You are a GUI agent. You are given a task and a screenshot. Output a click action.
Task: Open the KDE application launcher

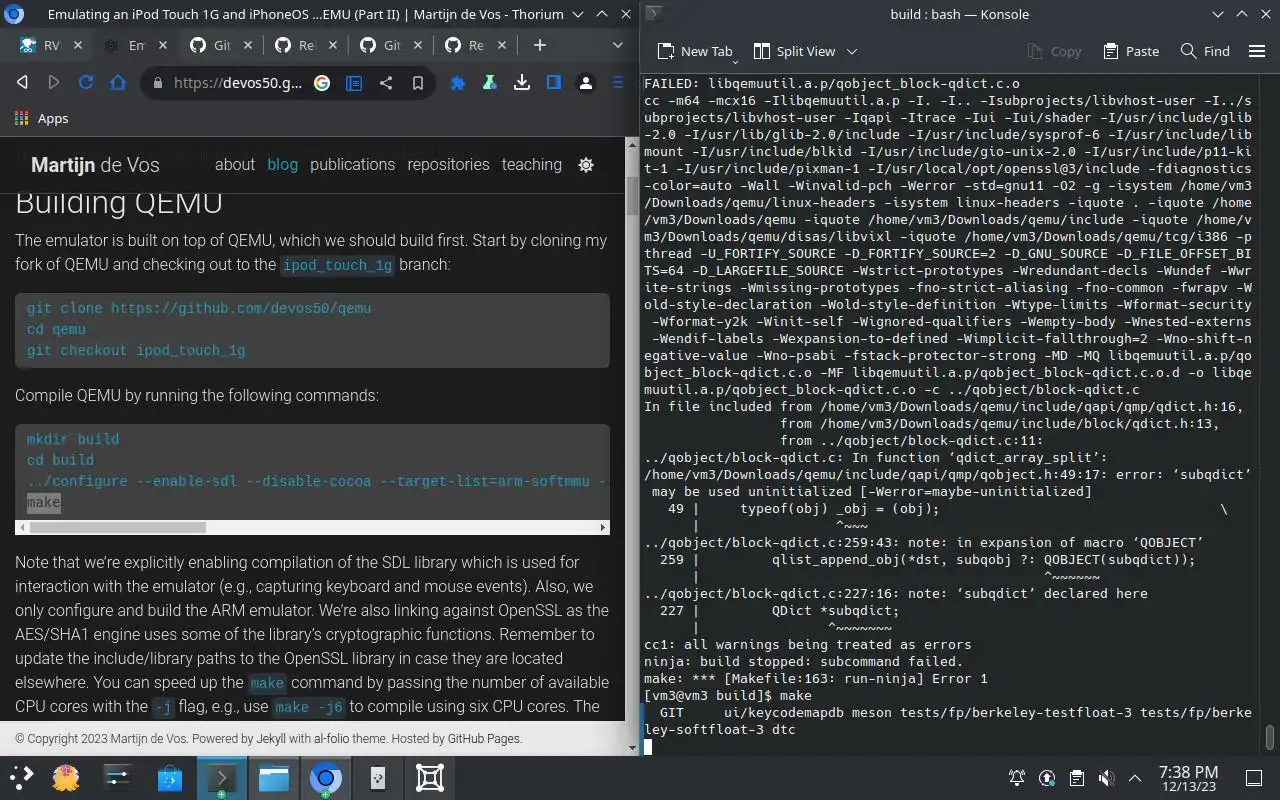[x=21, y=777]
